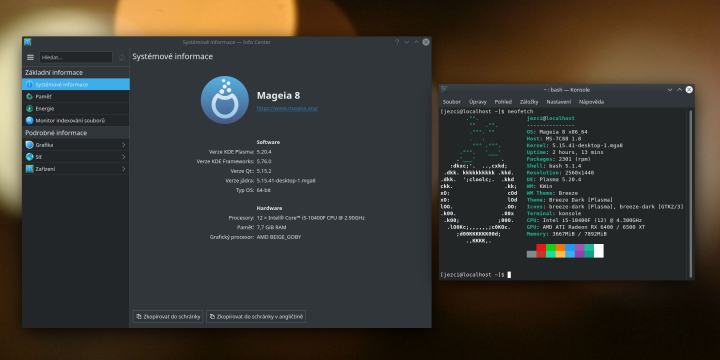Click the KDE Frameworks version 5.76.0 value

264,161
